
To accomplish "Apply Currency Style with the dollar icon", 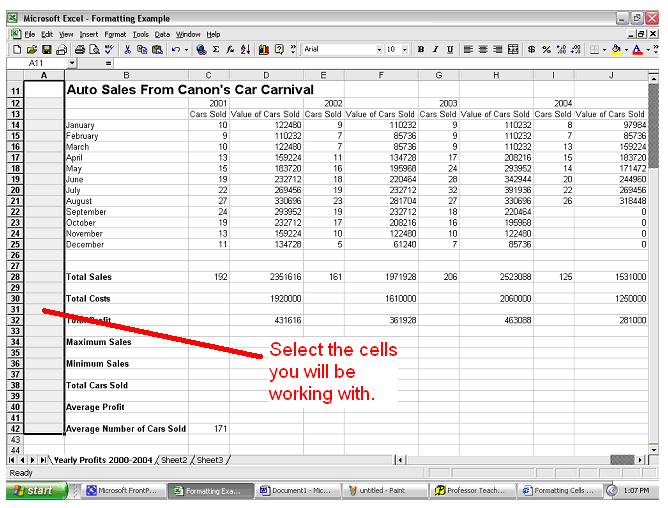I will [x=532, y=49].
